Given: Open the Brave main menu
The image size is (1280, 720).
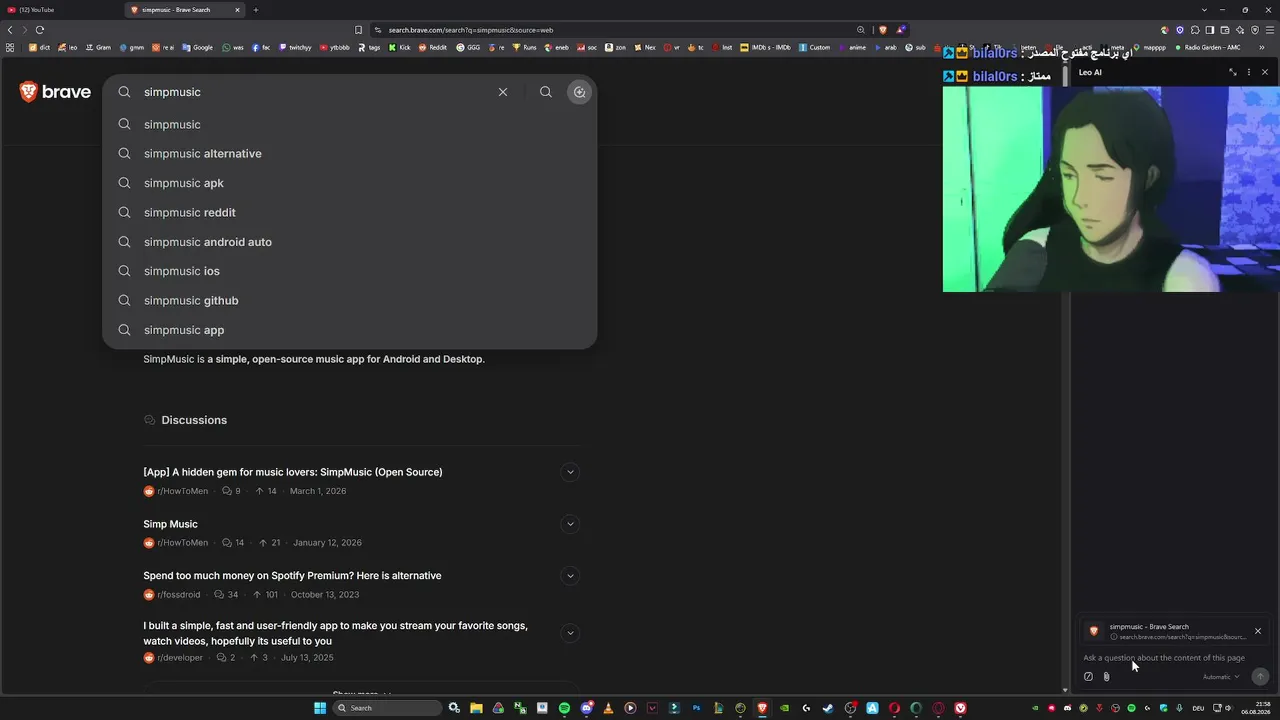Looking at the screenshot, I should coord(1270,30).
